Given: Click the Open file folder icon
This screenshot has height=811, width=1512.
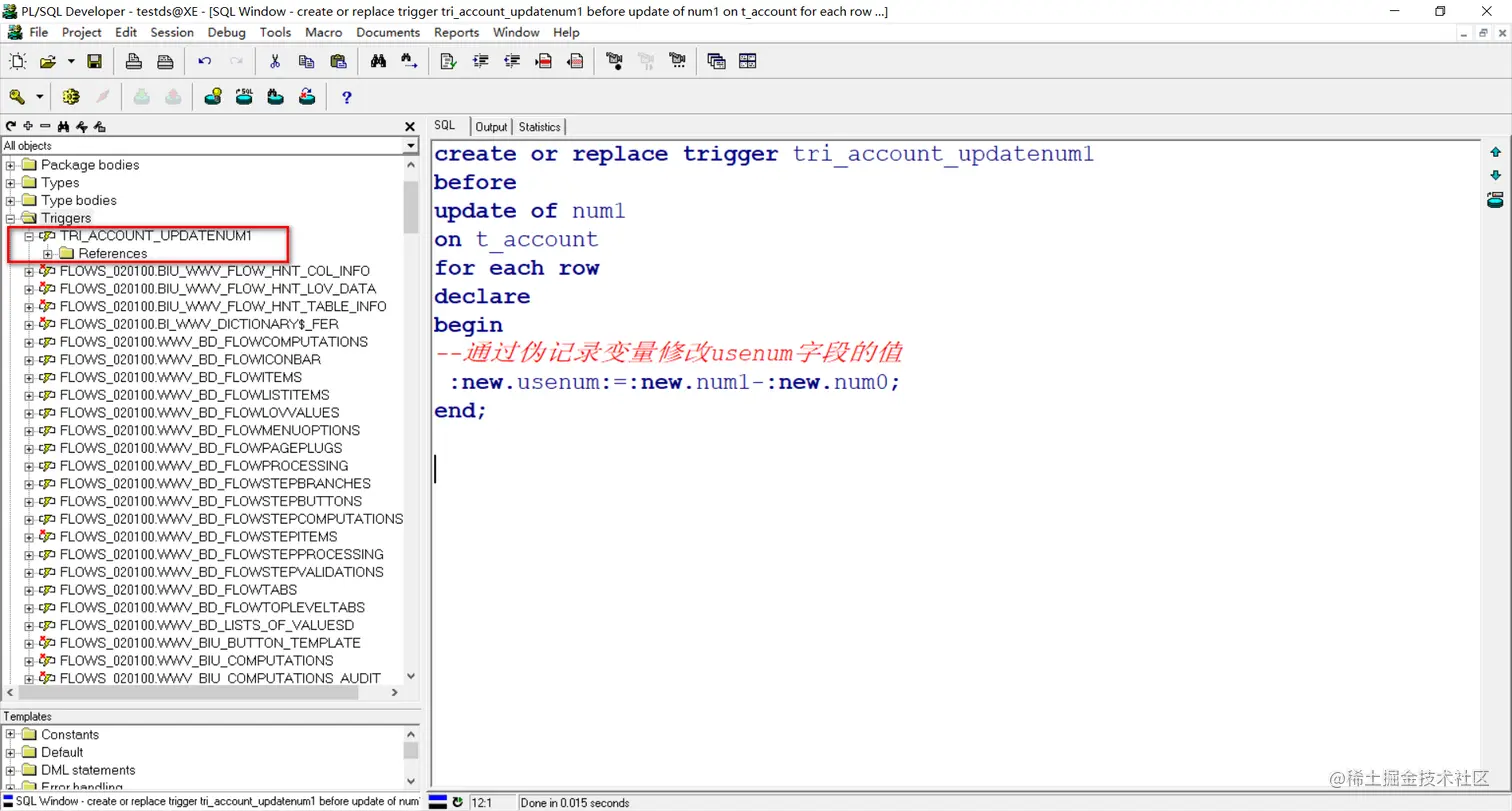Looking at the screenshot, I should click(47, 62).
